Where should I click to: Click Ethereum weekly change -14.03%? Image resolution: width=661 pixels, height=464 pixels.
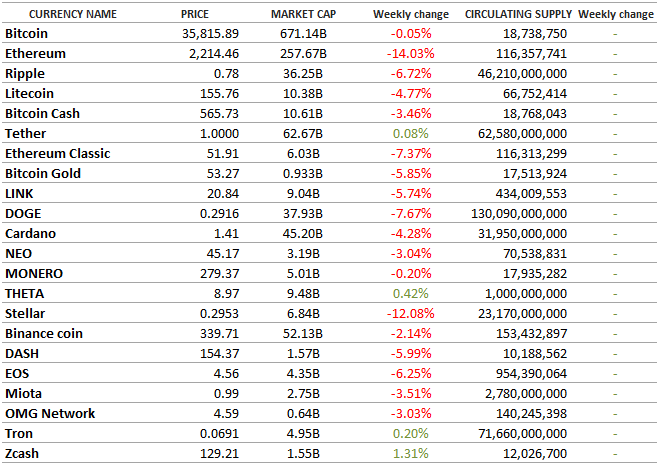click(411, 54)
